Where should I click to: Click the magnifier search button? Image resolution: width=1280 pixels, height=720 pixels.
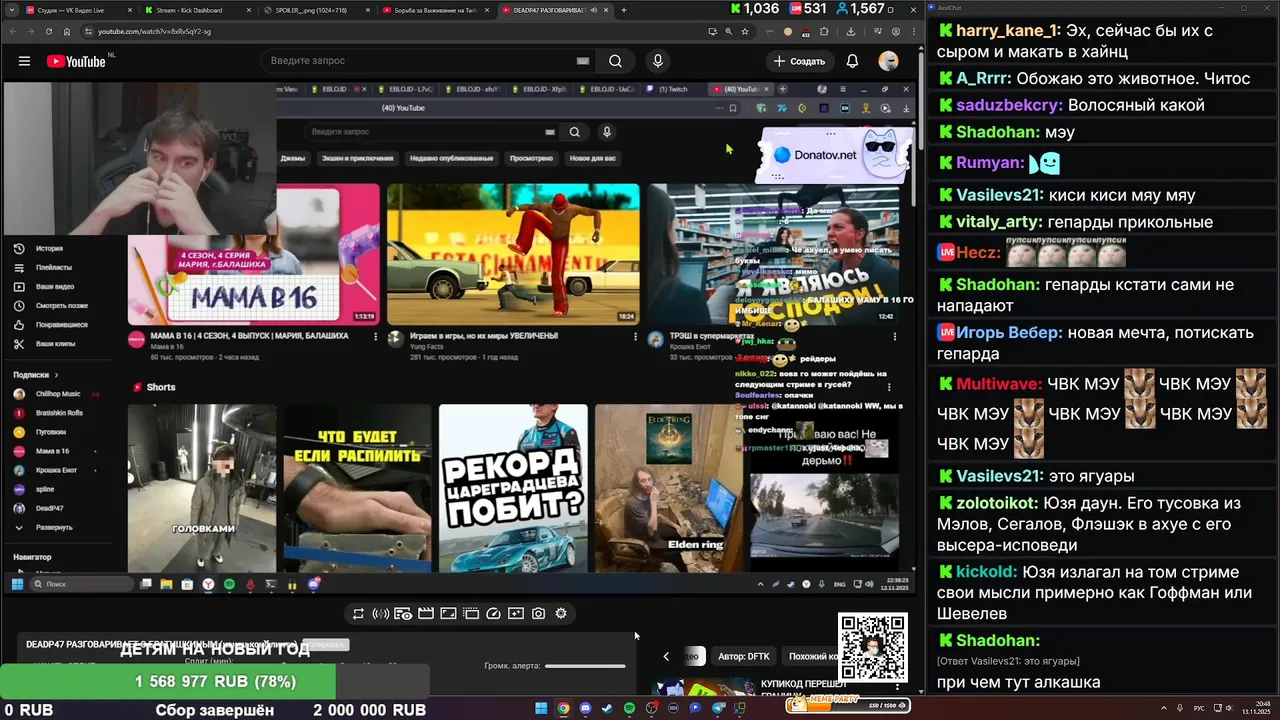[615, 61]
